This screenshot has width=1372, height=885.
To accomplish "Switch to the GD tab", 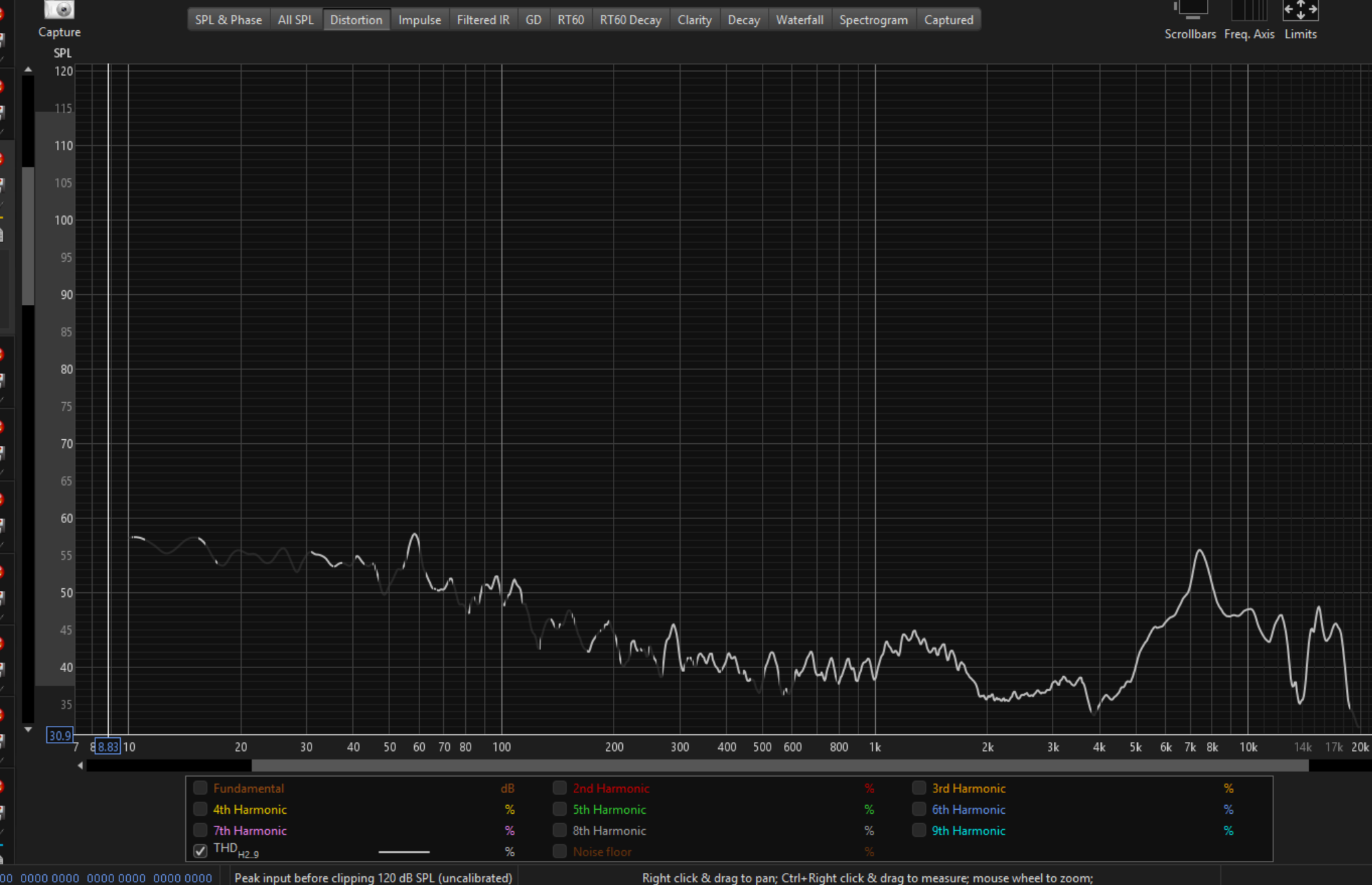I will (534, 19).
